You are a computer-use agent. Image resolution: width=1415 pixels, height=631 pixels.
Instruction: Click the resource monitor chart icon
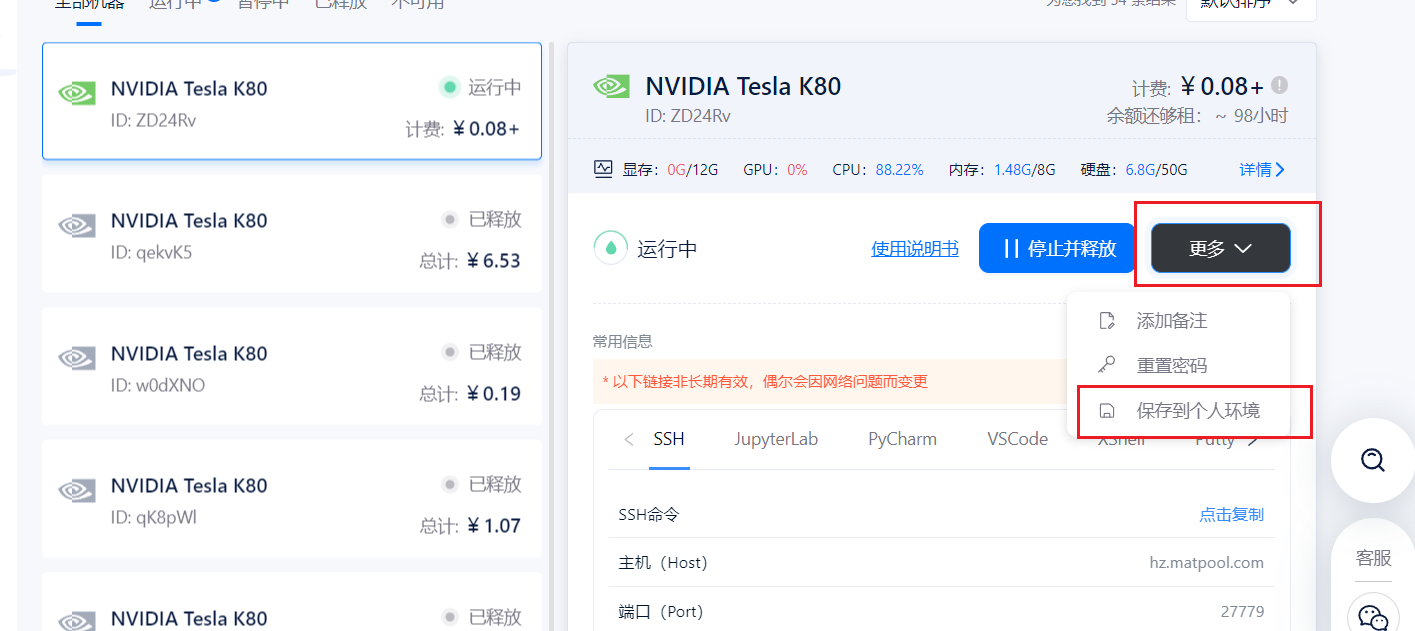pos(603,169)
